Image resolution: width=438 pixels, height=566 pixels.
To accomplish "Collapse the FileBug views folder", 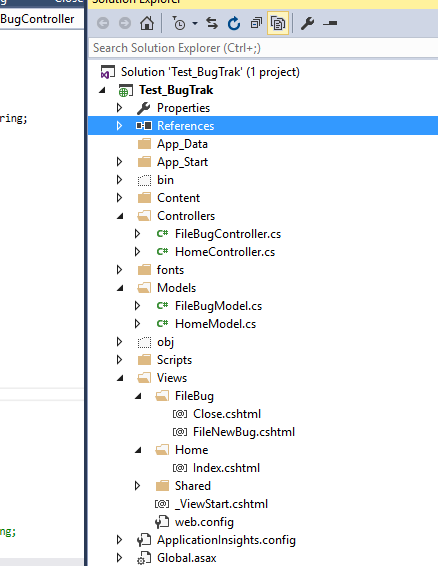I will pyautogui.click(x=138, y=396).
